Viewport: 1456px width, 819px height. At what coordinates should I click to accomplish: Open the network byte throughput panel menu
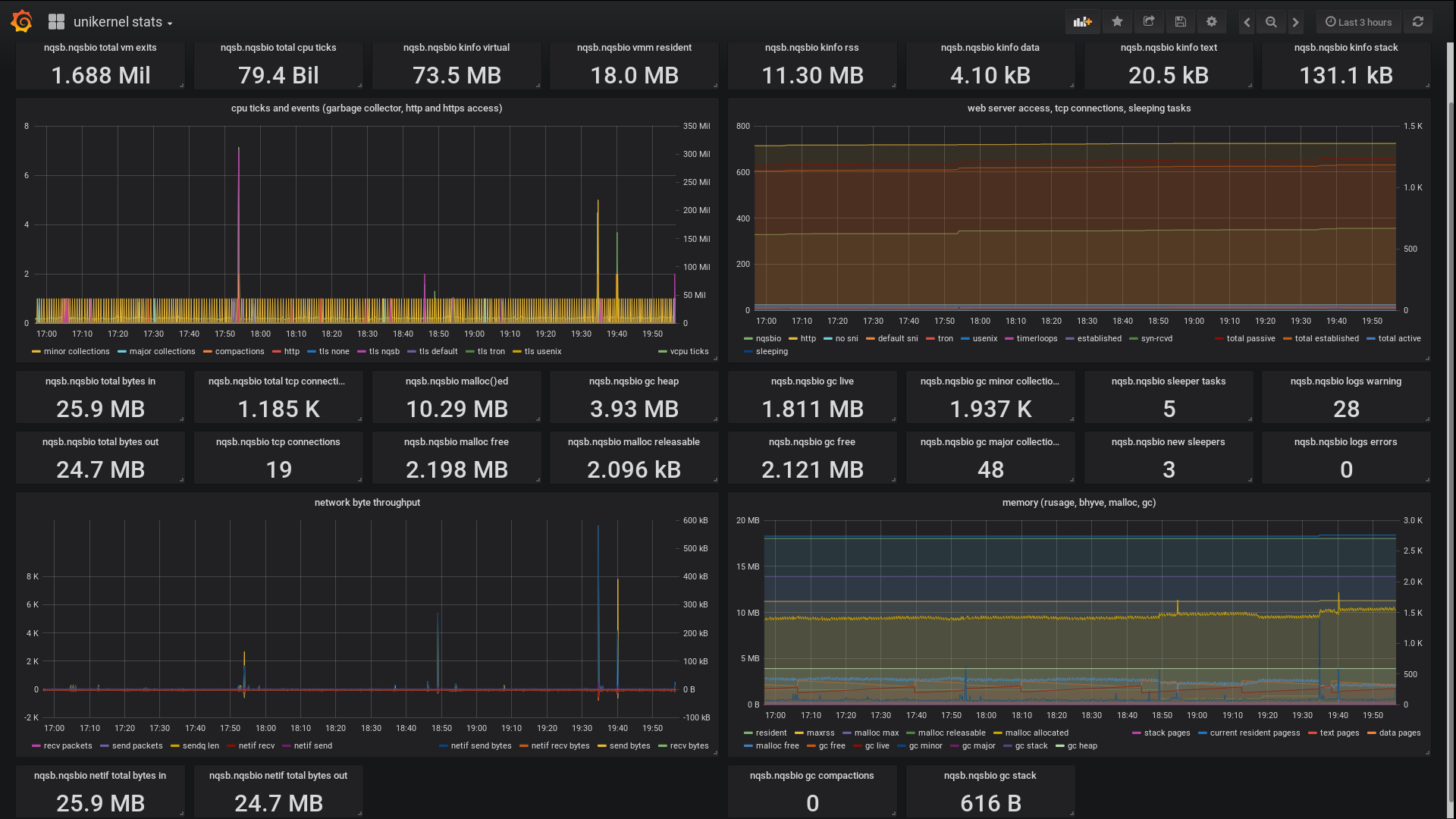pos(367,503)
